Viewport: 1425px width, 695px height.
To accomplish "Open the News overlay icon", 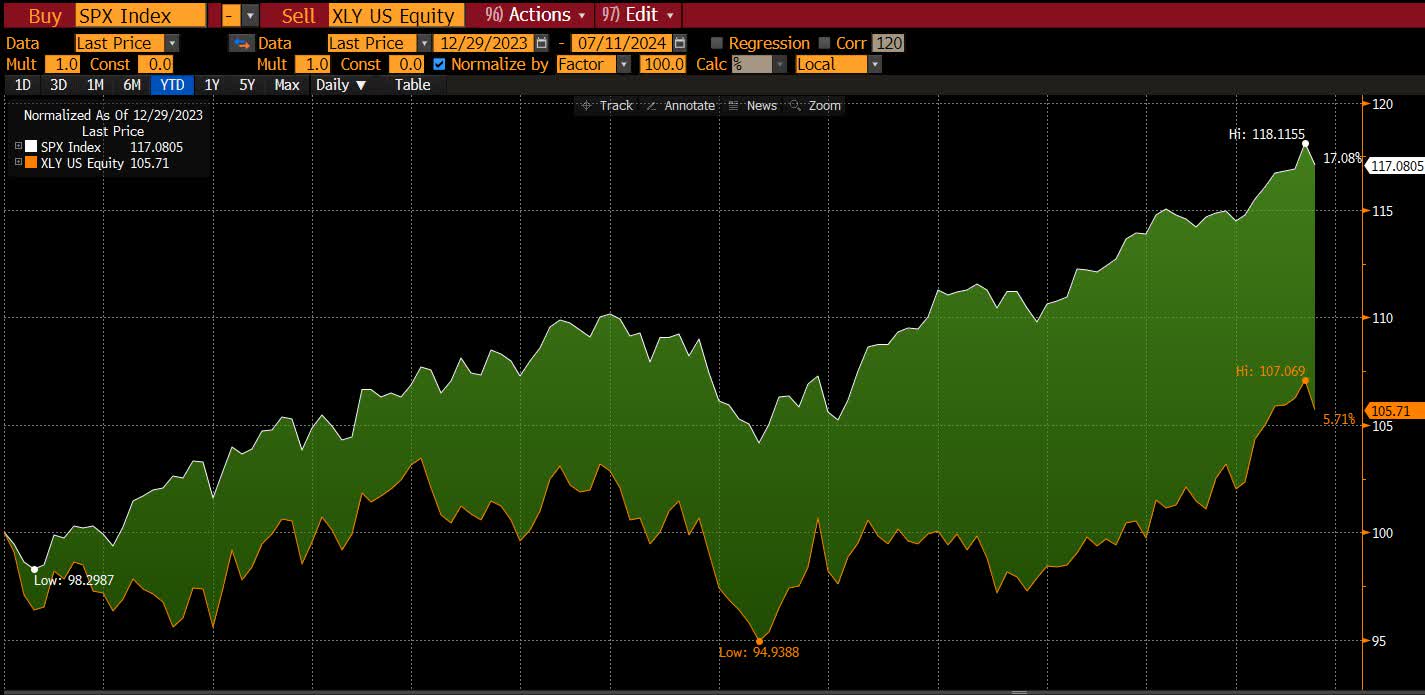I will 733,106.
